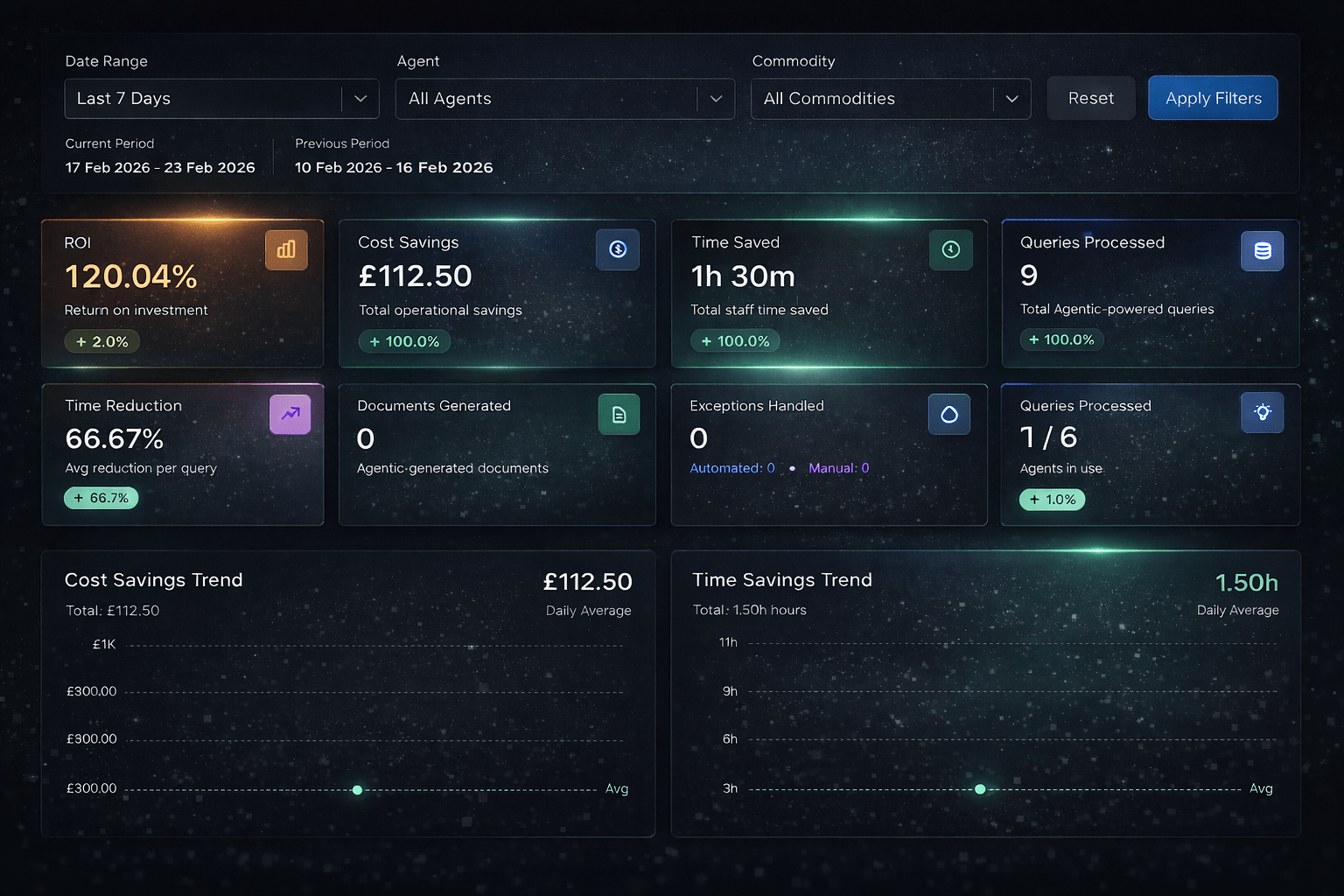
Task: Click the Exceptions Handled droplet icon
Action: click(949, 415)
